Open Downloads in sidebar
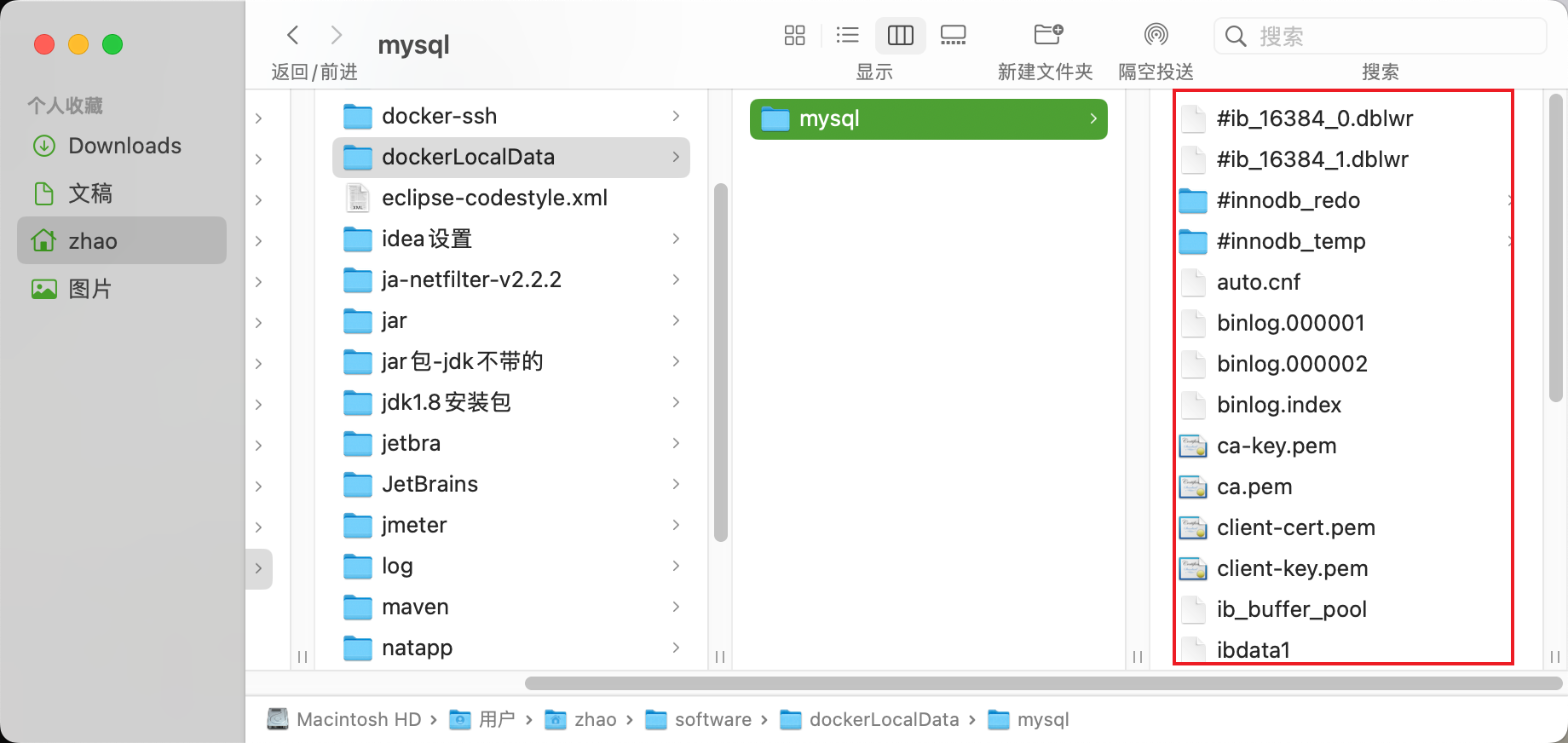 (122, 146)
